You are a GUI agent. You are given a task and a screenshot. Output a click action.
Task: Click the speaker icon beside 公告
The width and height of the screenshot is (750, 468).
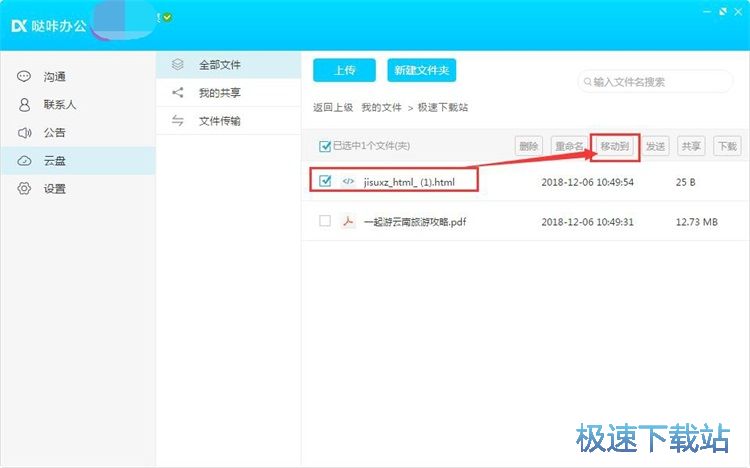coord(24,133)
